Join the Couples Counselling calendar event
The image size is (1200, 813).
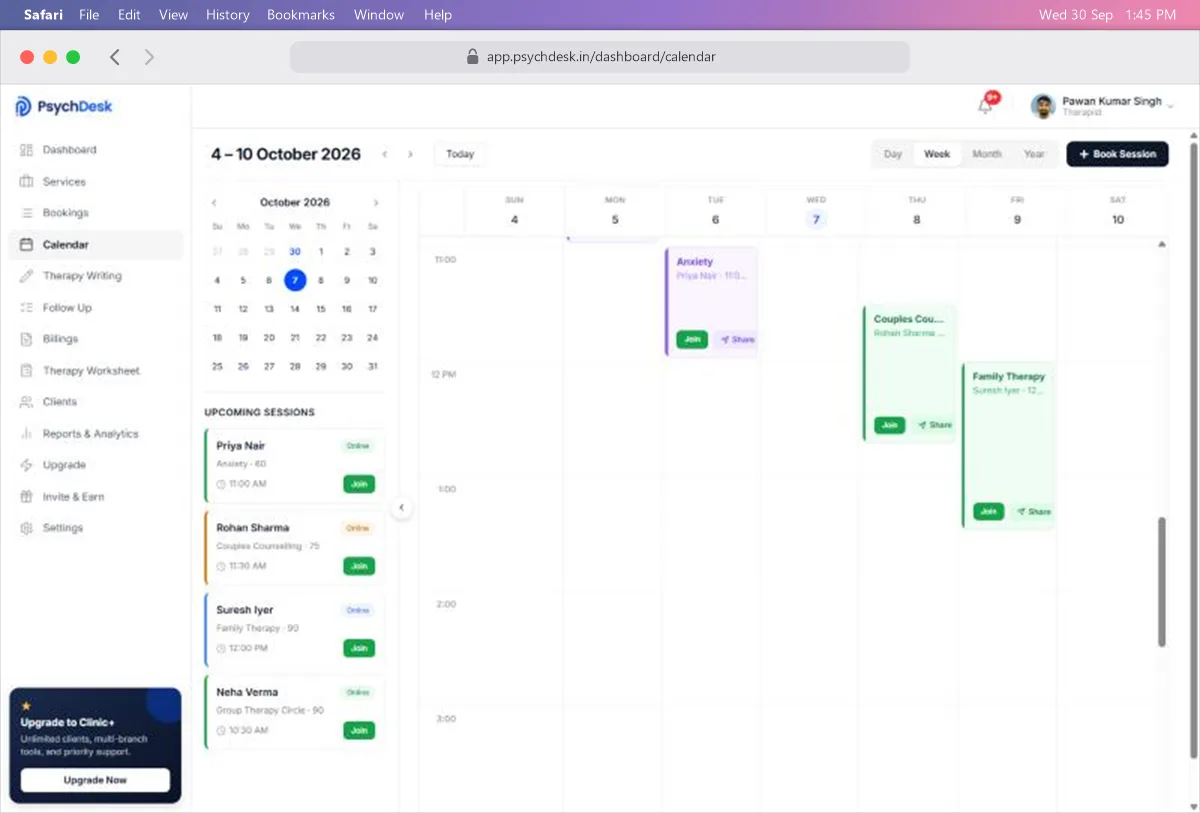coord(890,425)
